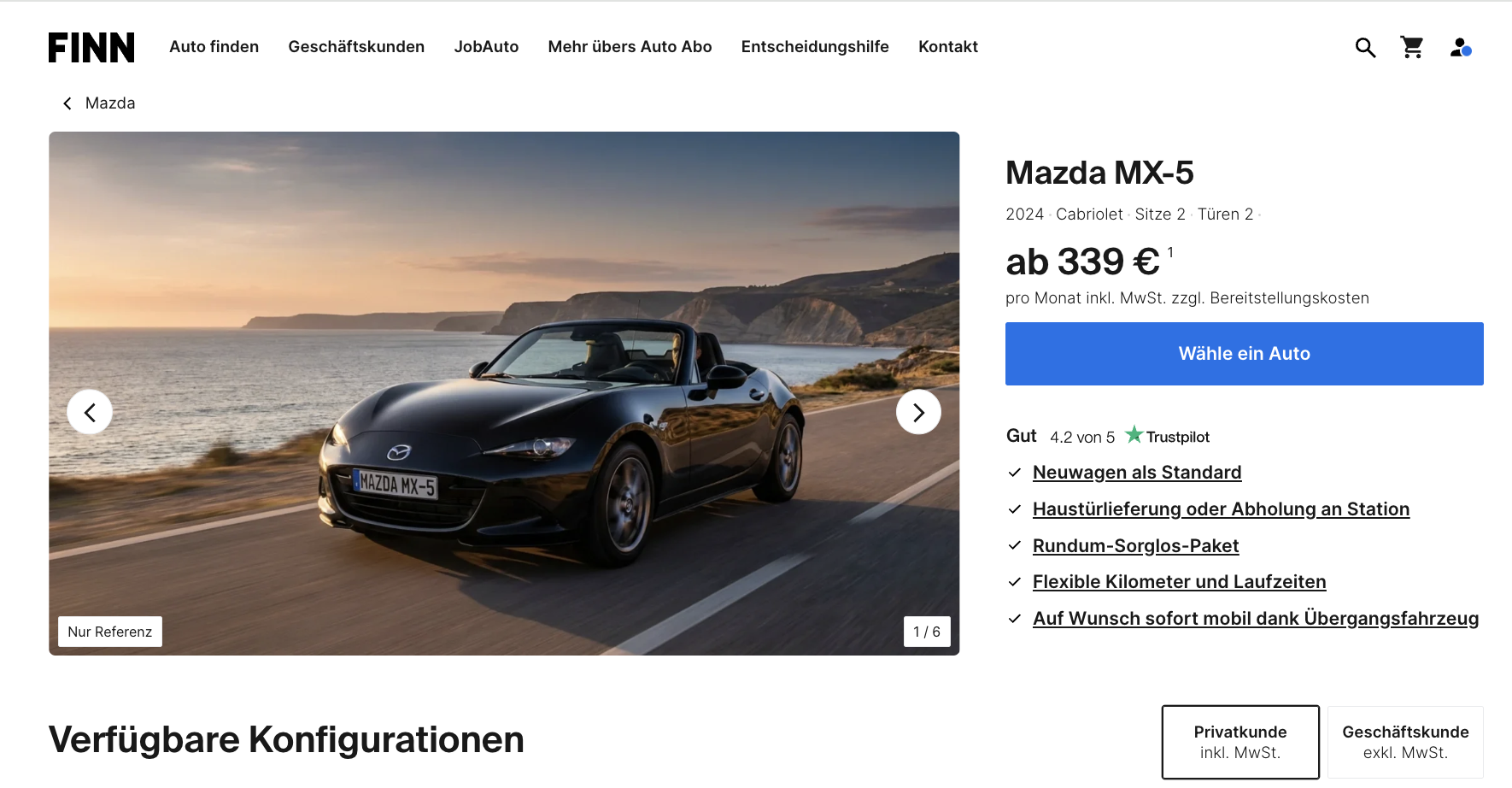Image resolution: width=1512 pixels, height=788 pixels.
Task: Open the JobAuto navigation item
Action: 486,47
